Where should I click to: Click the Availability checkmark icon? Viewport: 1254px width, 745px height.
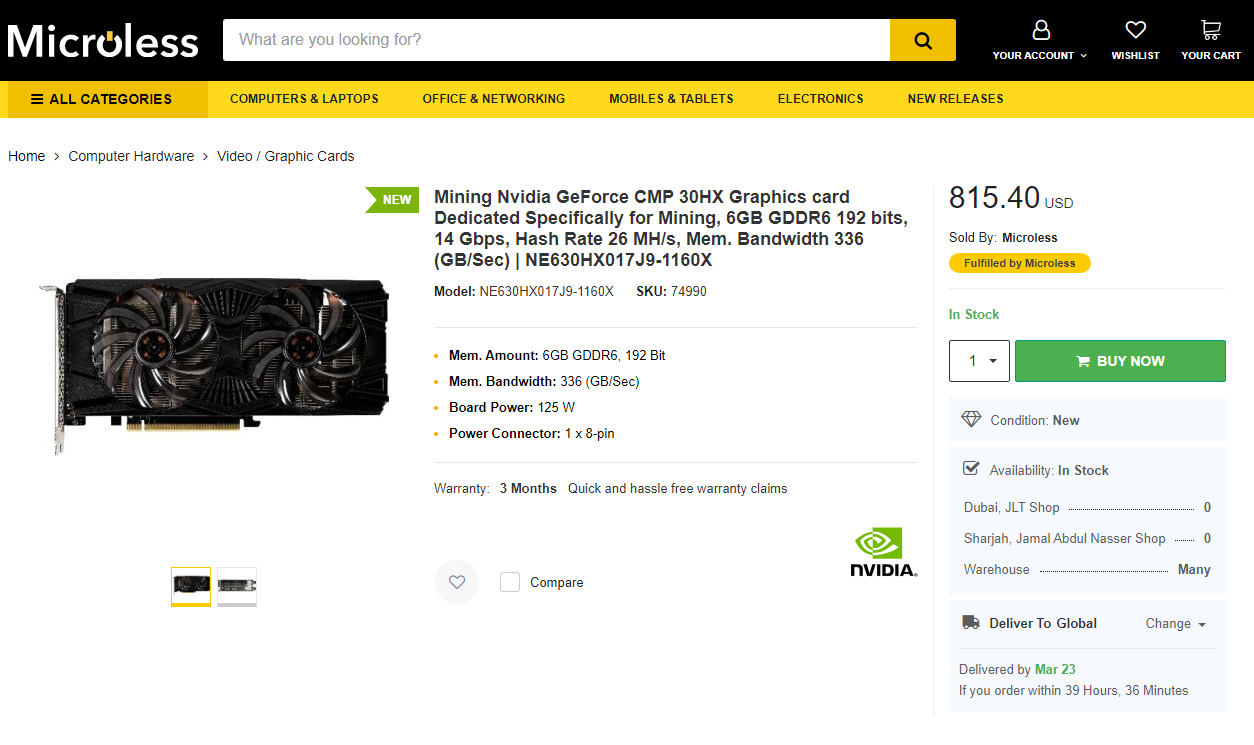[971, 468]
